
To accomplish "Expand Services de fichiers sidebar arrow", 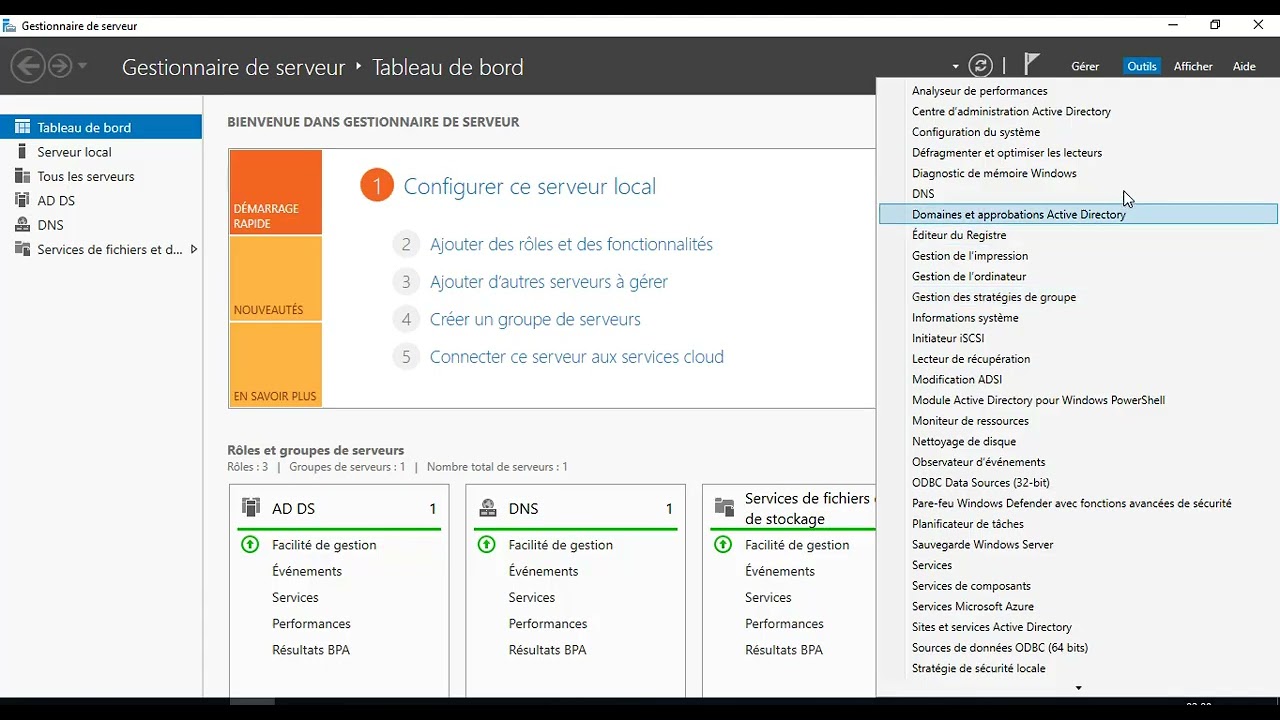I will (193, 249).
